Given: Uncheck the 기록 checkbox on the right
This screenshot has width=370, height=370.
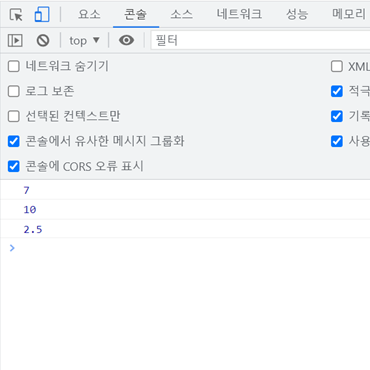Looking at the screenshot, I should pyautogui.click(x=337, y=116).
